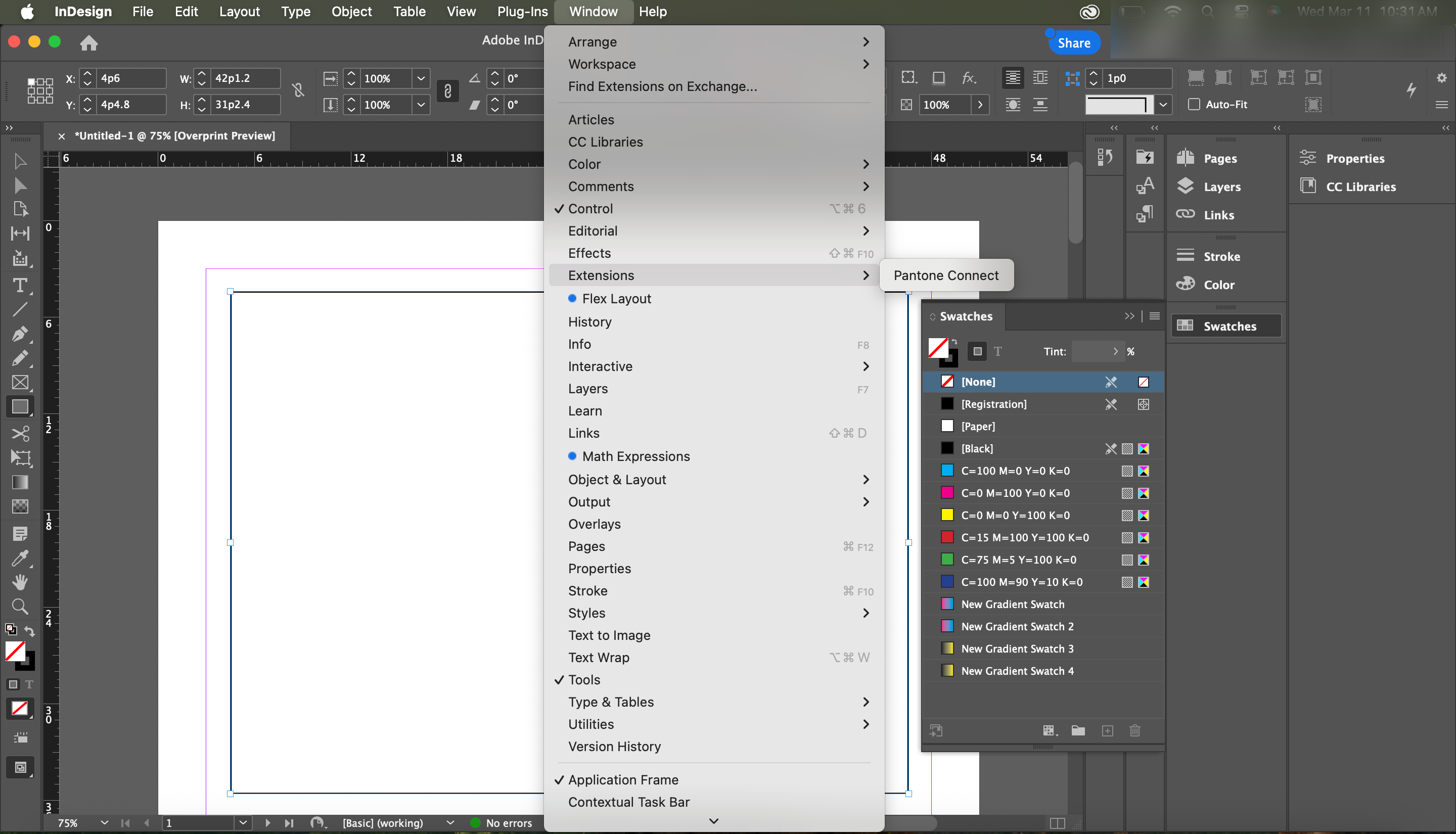1456x834 pixels.
Task: Select the Zoom tool
Action: pyautogui.click(x=20, y=606)
